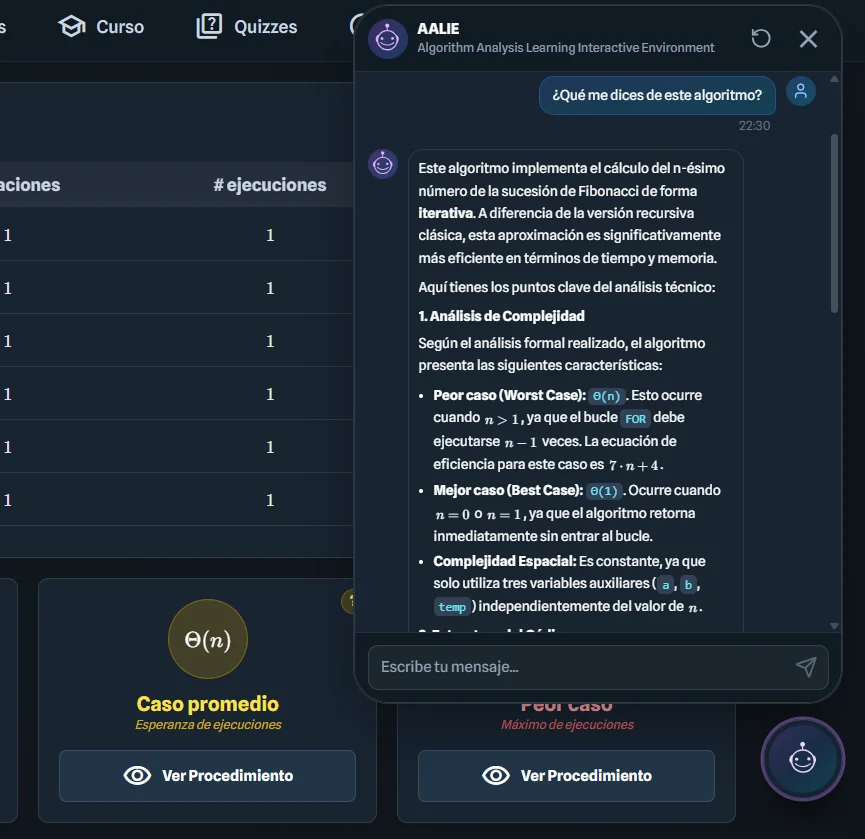Select the '# ejecuciones' column header
865x839 pixels.
pyautogui.click(x=270, y=185)
